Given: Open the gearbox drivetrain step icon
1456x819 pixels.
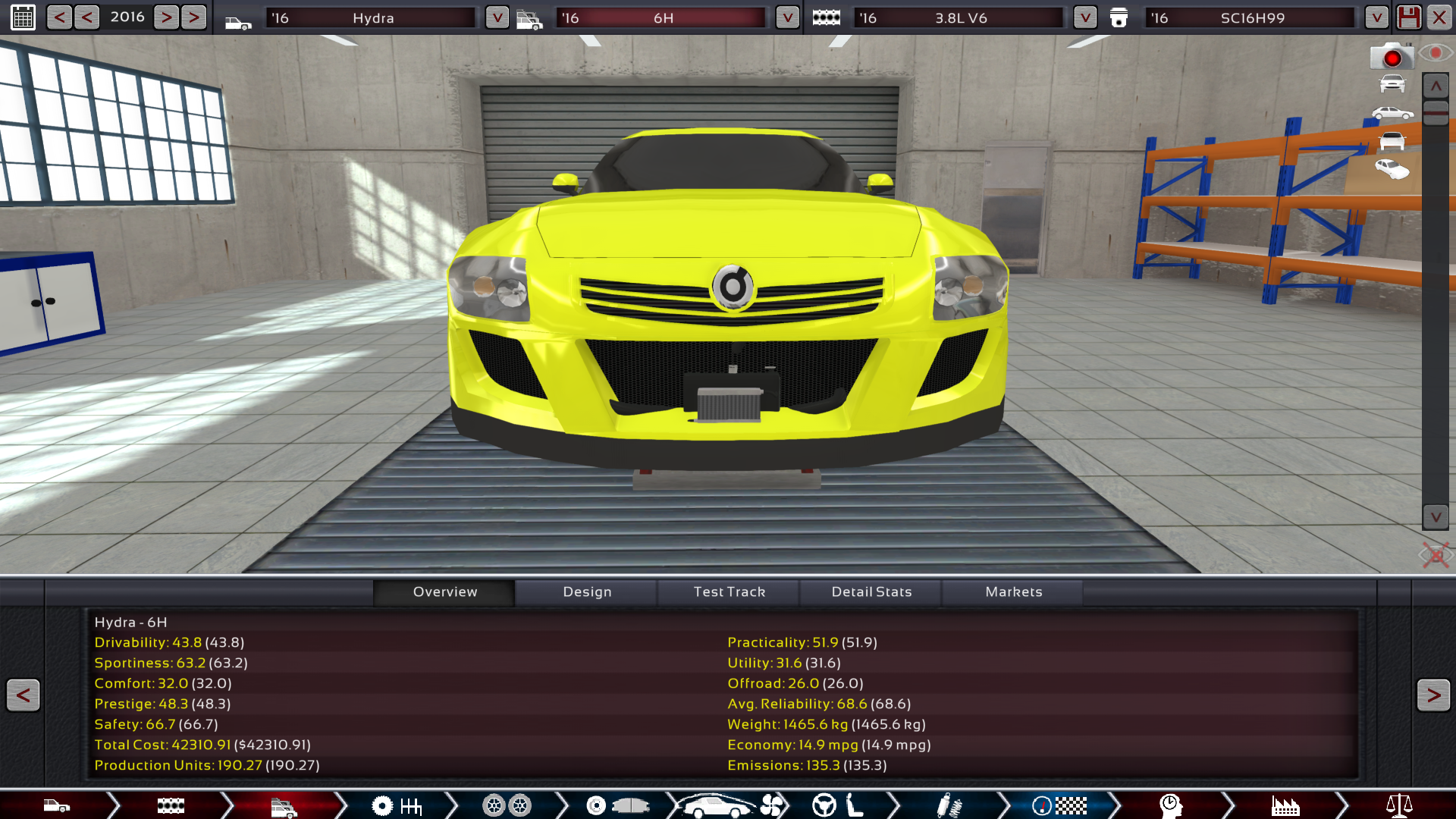Looking at the screenshot, I should [397, 805].
